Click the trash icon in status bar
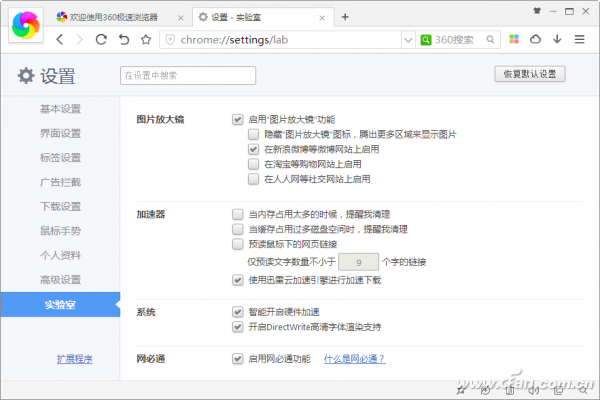Image resolution: width=600 pixels, height=400 pixels. (510, 390)
